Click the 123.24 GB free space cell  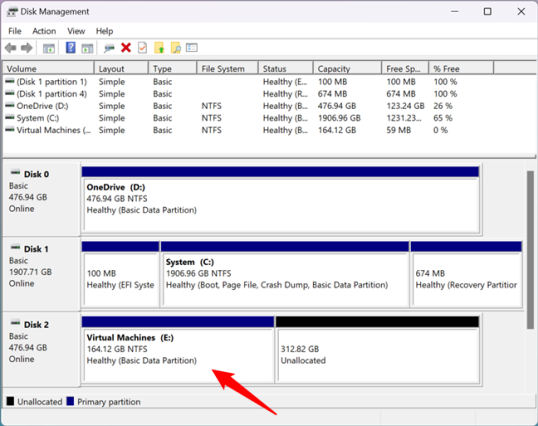(405, 106)
